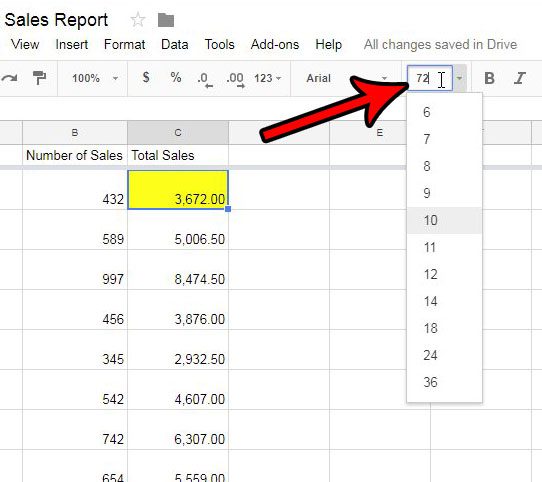Image resolution: width=542 pixels, height=482 pixels.
Task: Select the cell containing 542
Action: click(x=75, y=390)
